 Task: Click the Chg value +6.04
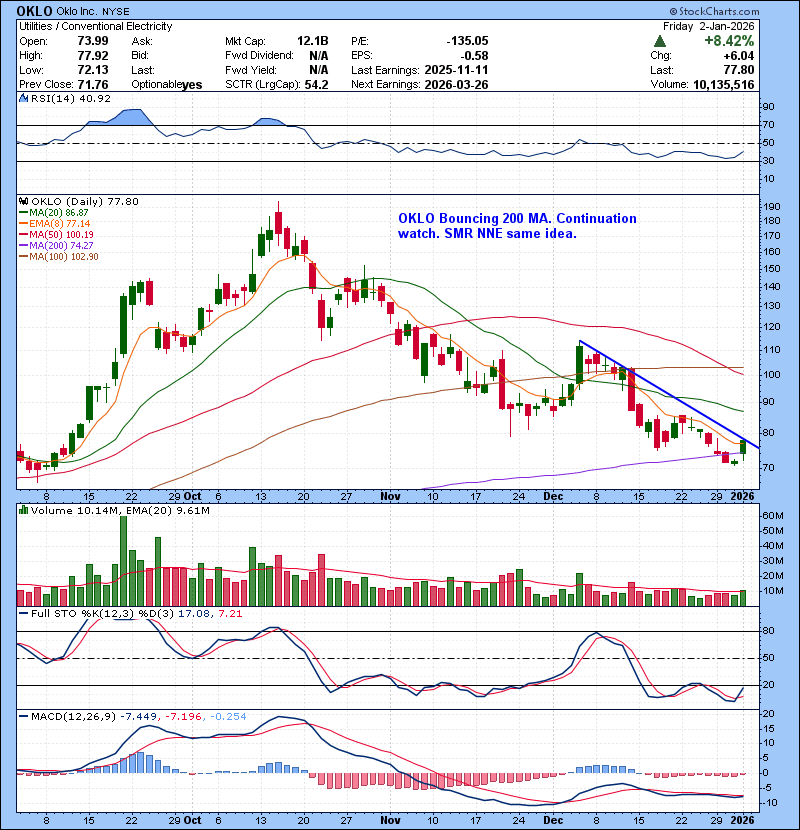[739, 56]
